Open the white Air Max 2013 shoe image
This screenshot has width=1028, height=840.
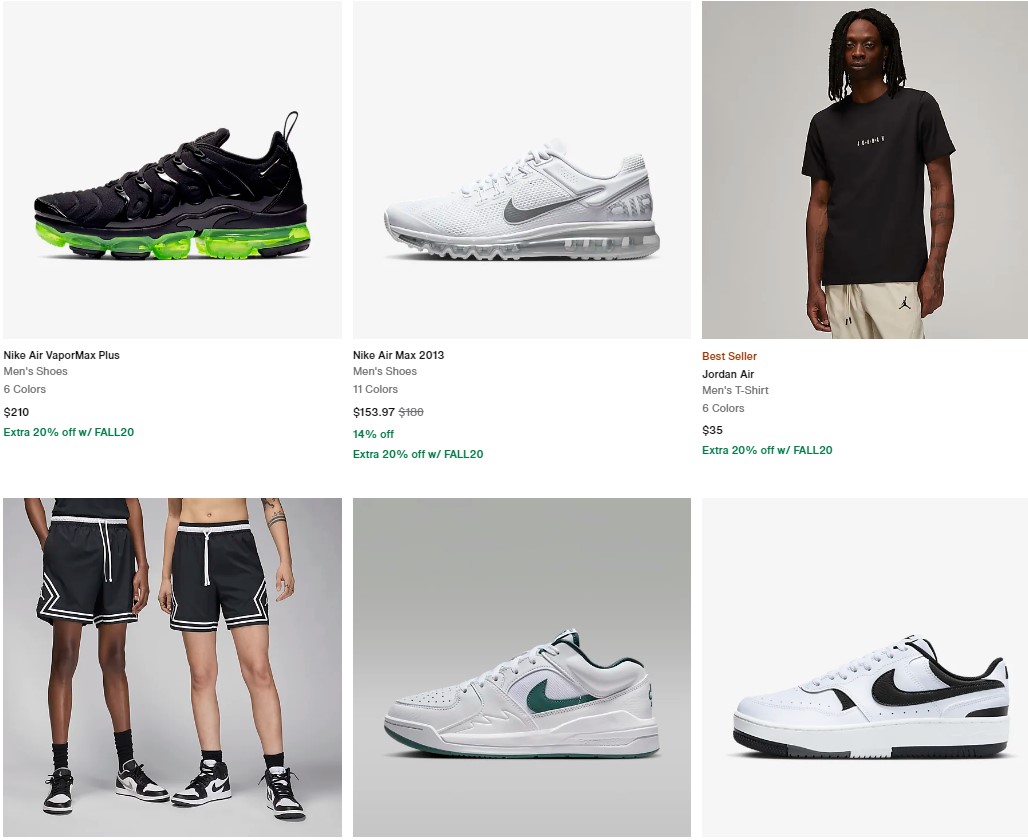point(522,170)
